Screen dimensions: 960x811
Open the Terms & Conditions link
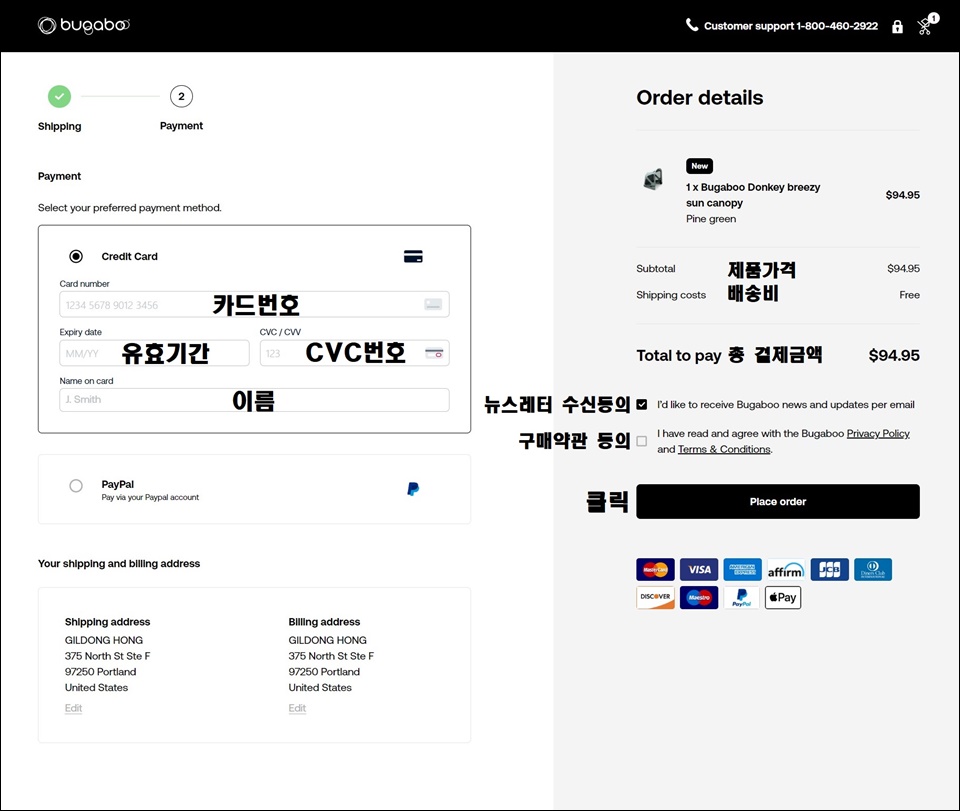[x=724, y=449]
